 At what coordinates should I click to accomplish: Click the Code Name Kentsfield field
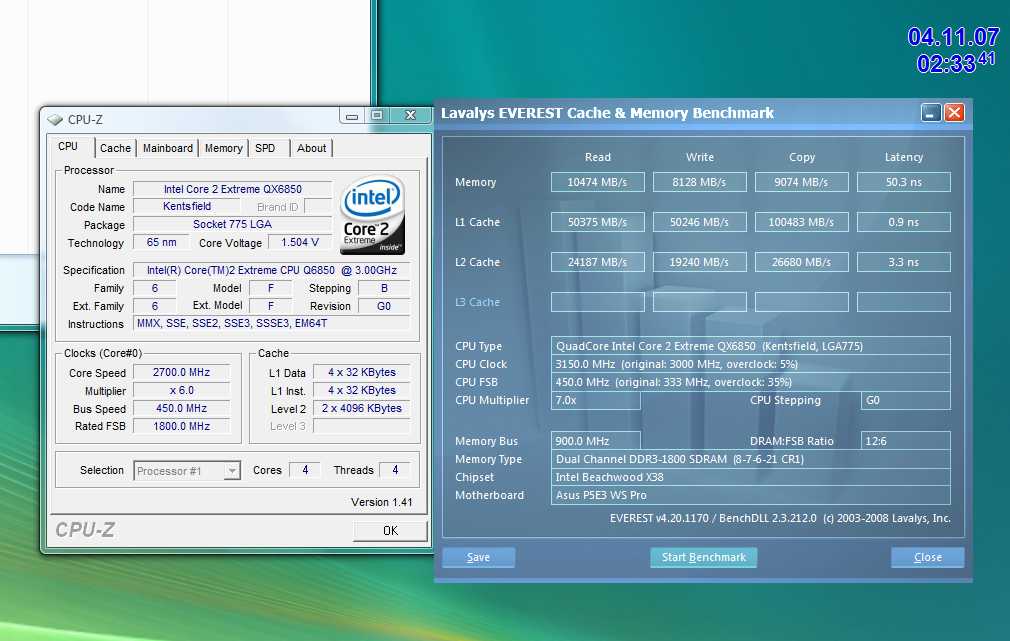tap(187, 207)
